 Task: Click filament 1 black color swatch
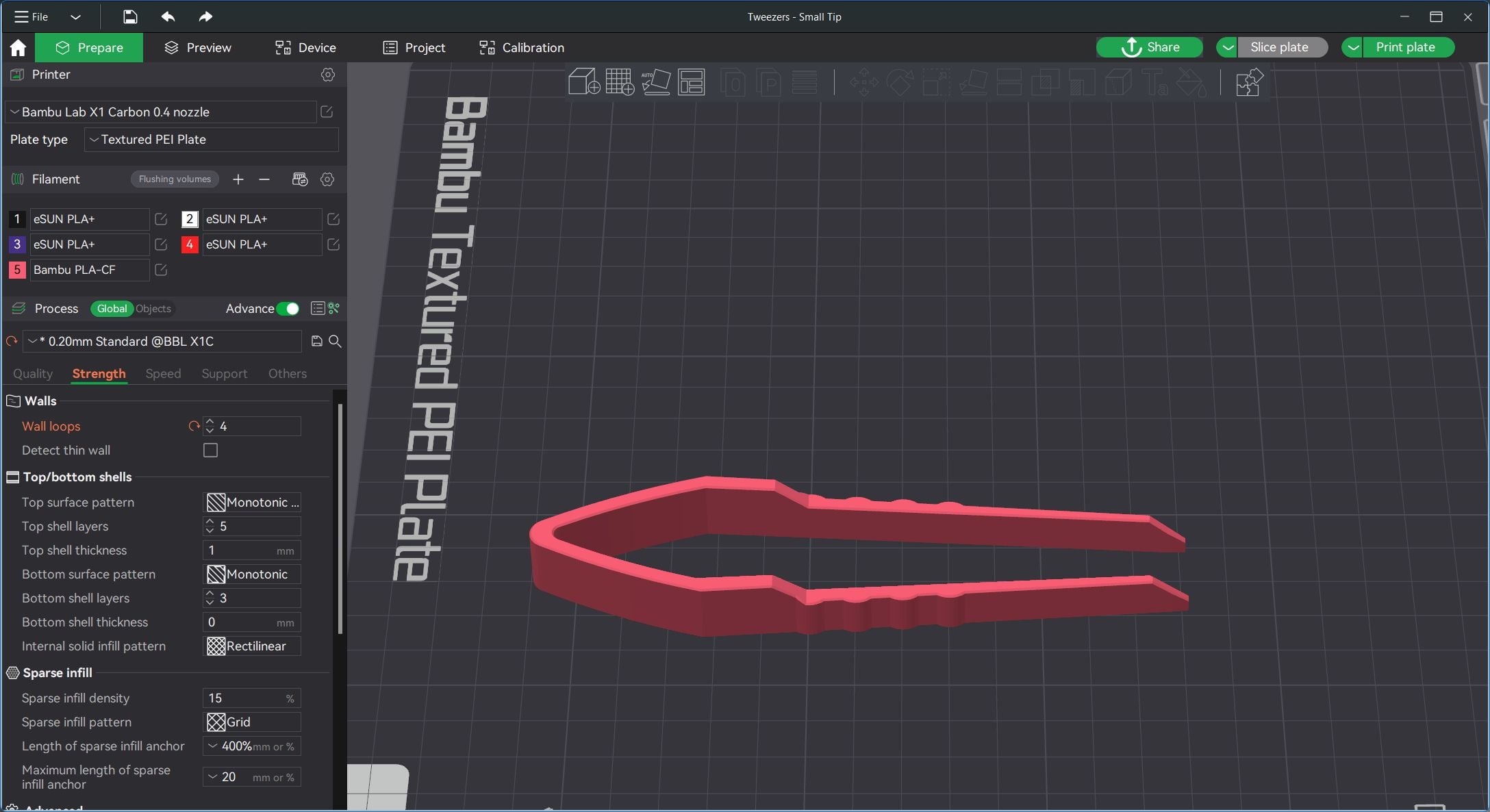pyautogui.click(x=17, y=219)
